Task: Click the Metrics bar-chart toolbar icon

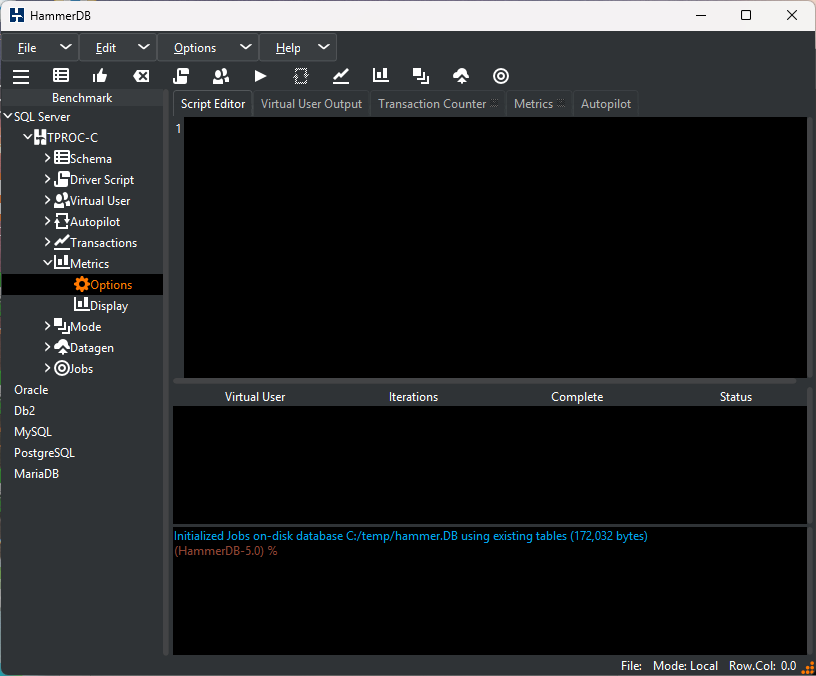Action: pyautogui.click(x=381, y=75)
